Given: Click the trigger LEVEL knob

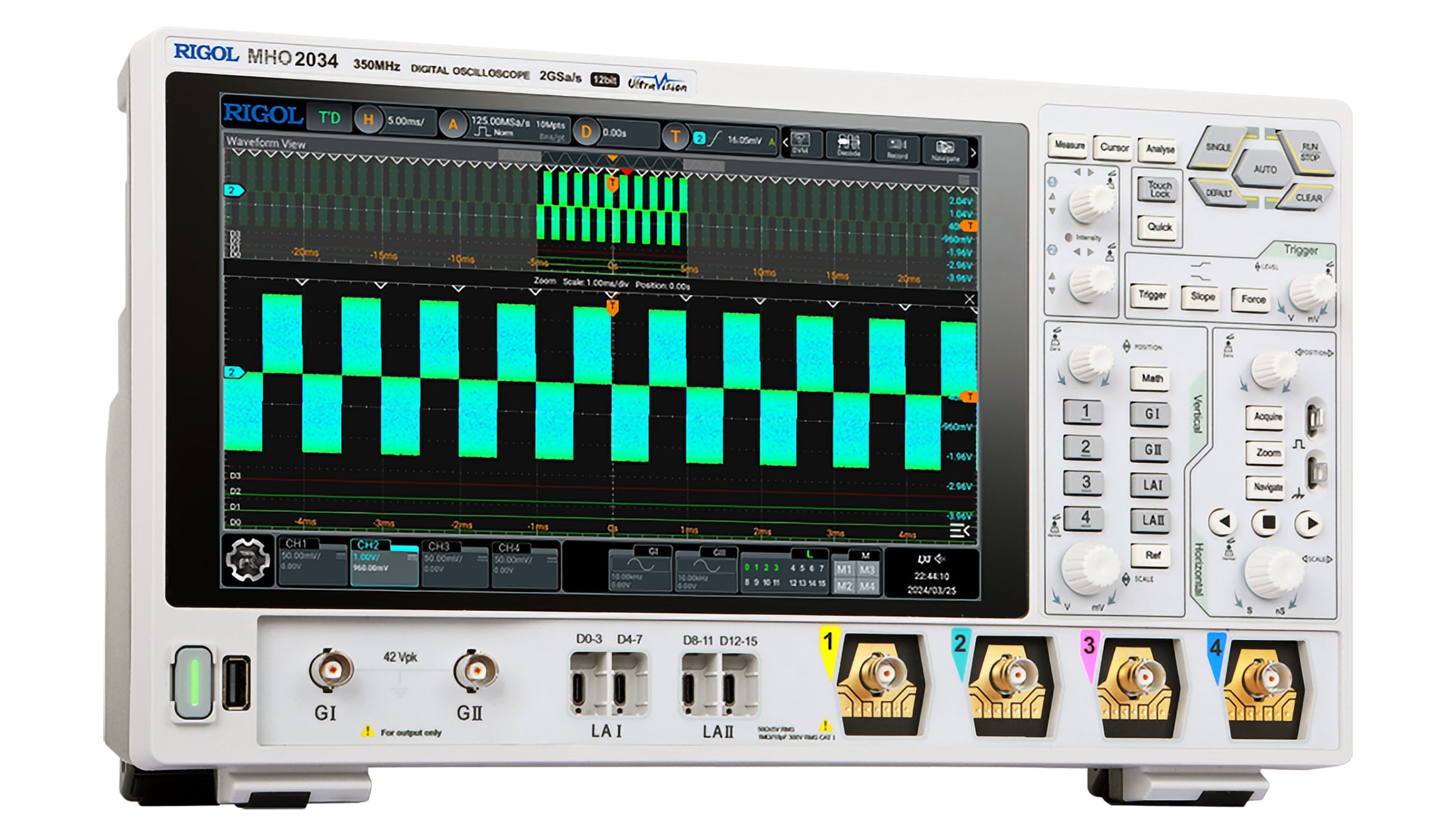Looking at the screenshot, I should click(1310, 292).
